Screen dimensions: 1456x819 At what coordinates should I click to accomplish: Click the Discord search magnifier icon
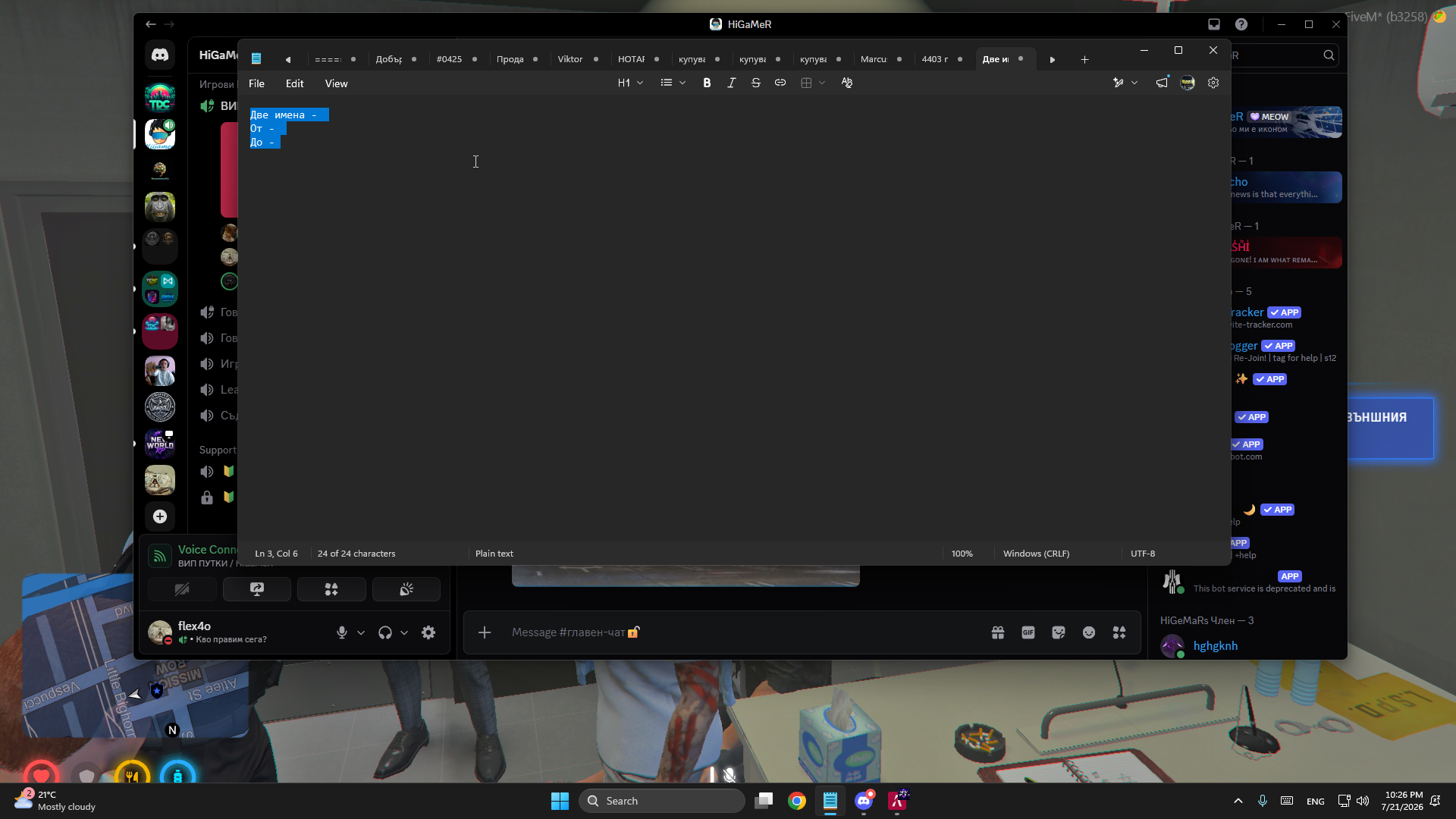coord(1329,55)
